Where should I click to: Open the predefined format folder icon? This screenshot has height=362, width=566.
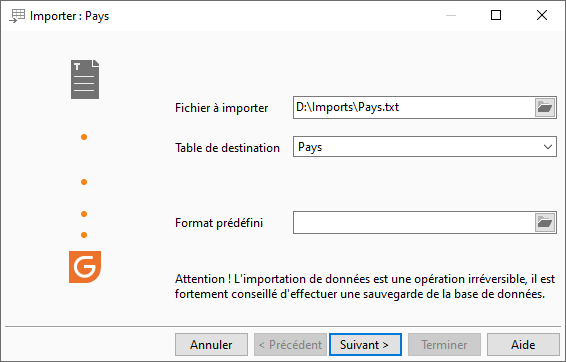(545, 222)
